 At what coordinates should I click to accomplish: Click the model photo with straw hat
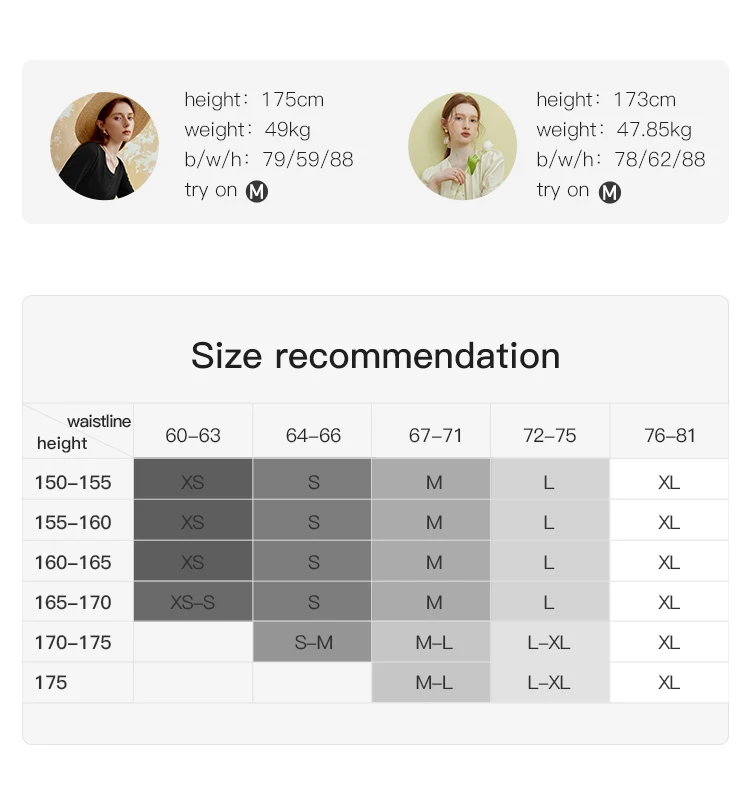[104, 146]
